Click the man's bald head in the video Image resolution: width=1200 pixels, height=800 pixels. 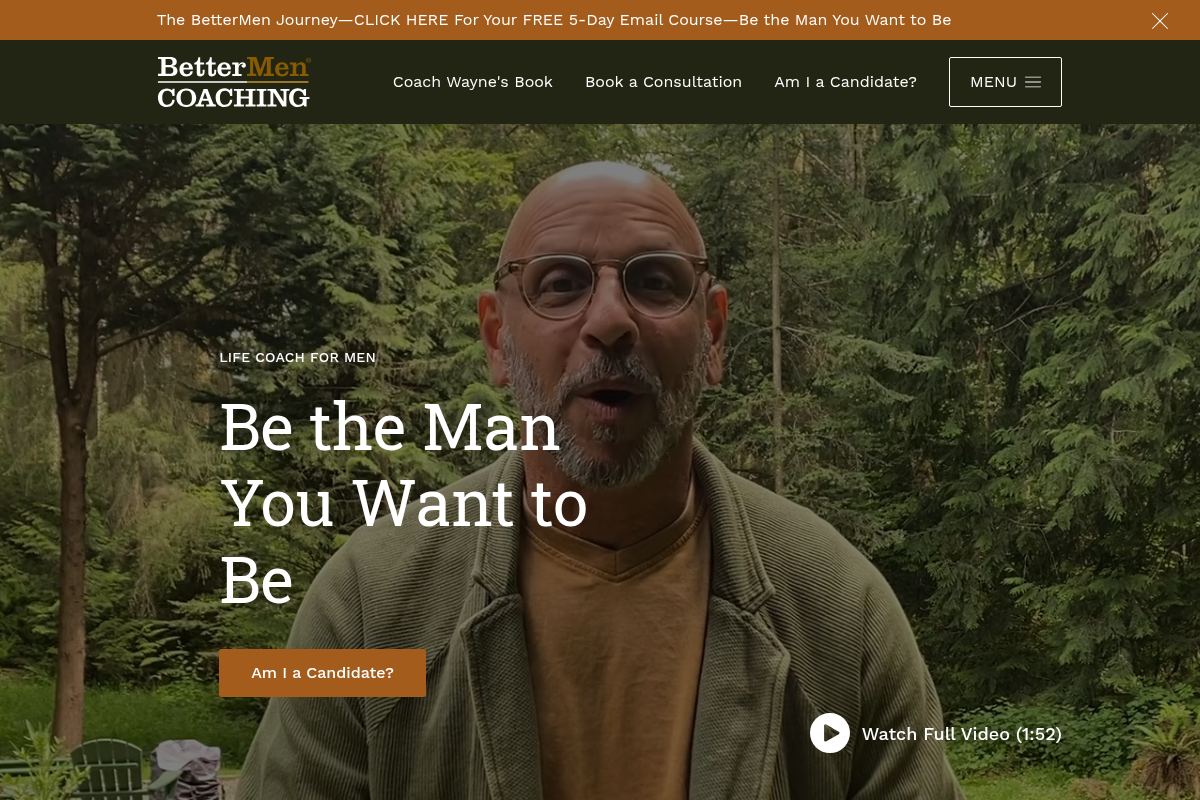point(598,205)
